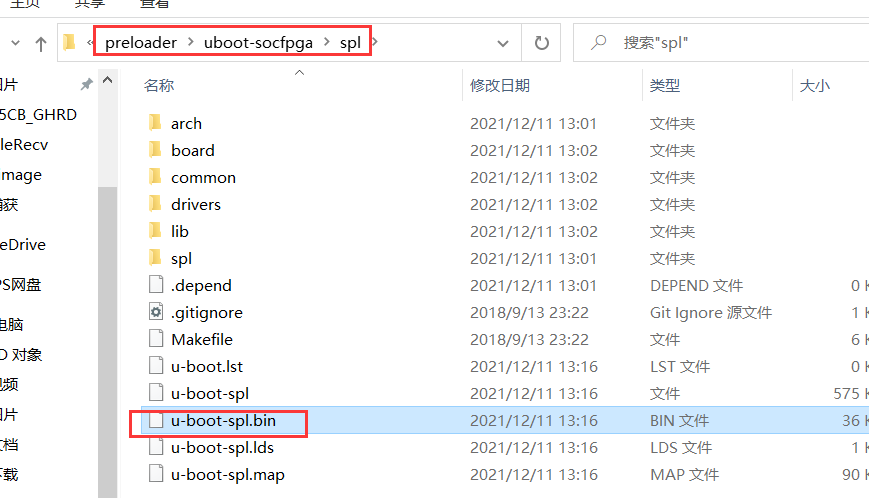Sort by 修改日期 column header

coord(500,85)
